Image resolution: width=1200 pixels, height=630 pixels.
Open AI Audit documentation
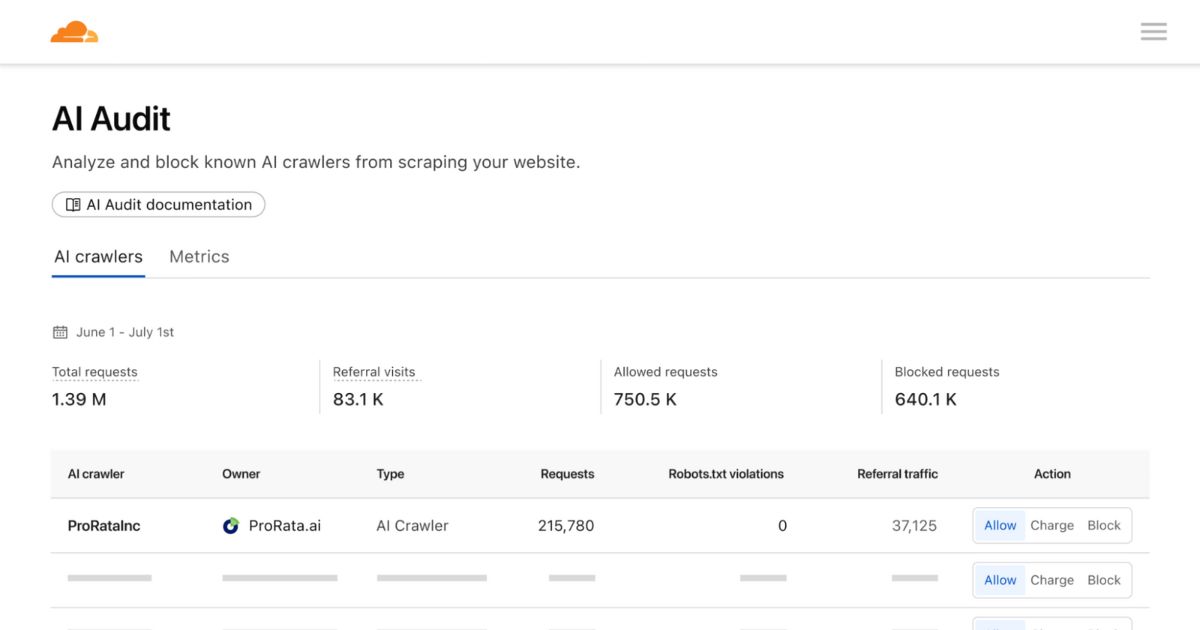(158, 204)
